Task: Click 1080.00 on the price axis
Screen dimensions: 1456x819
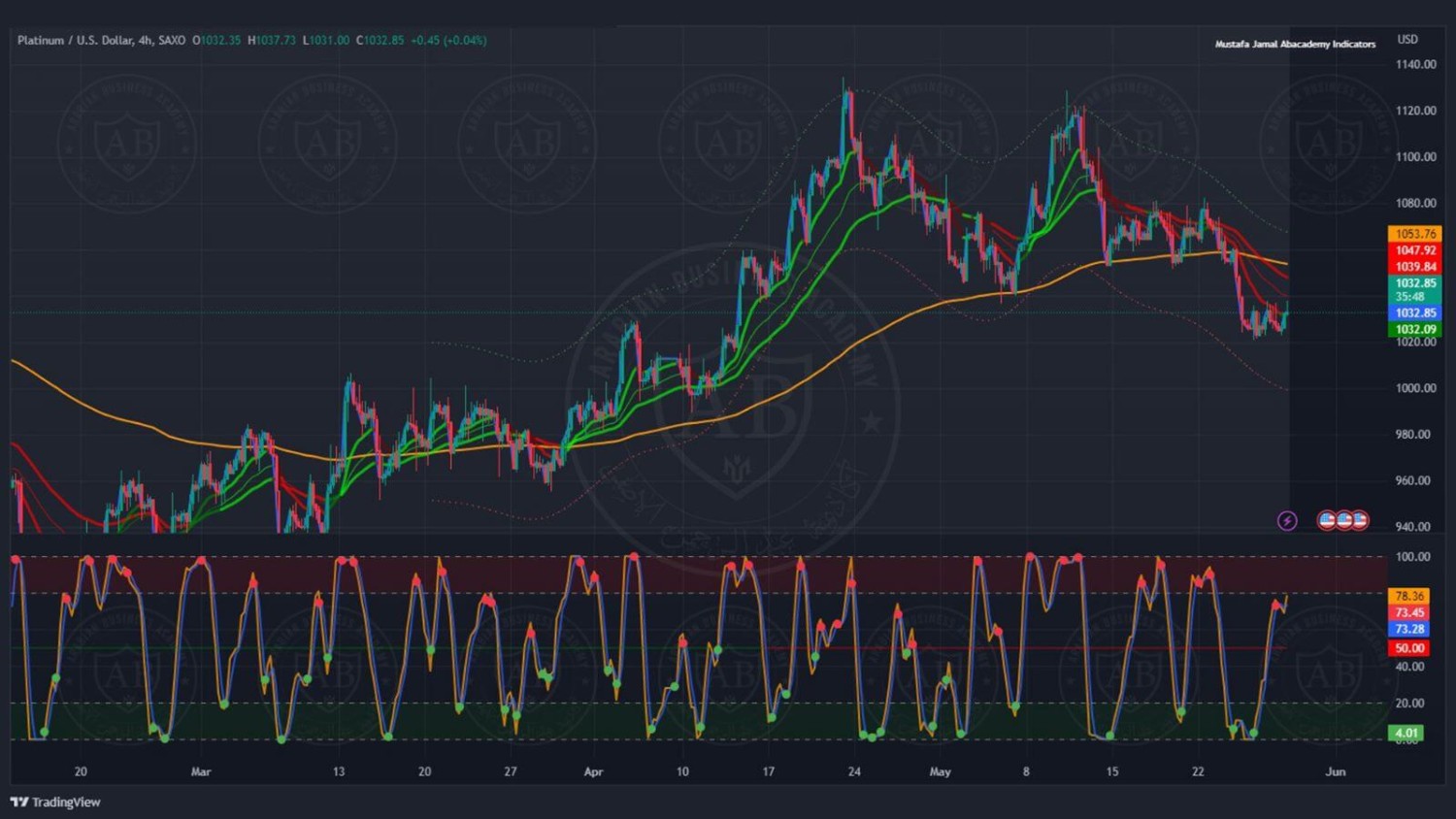Action: click(1415, 203)
